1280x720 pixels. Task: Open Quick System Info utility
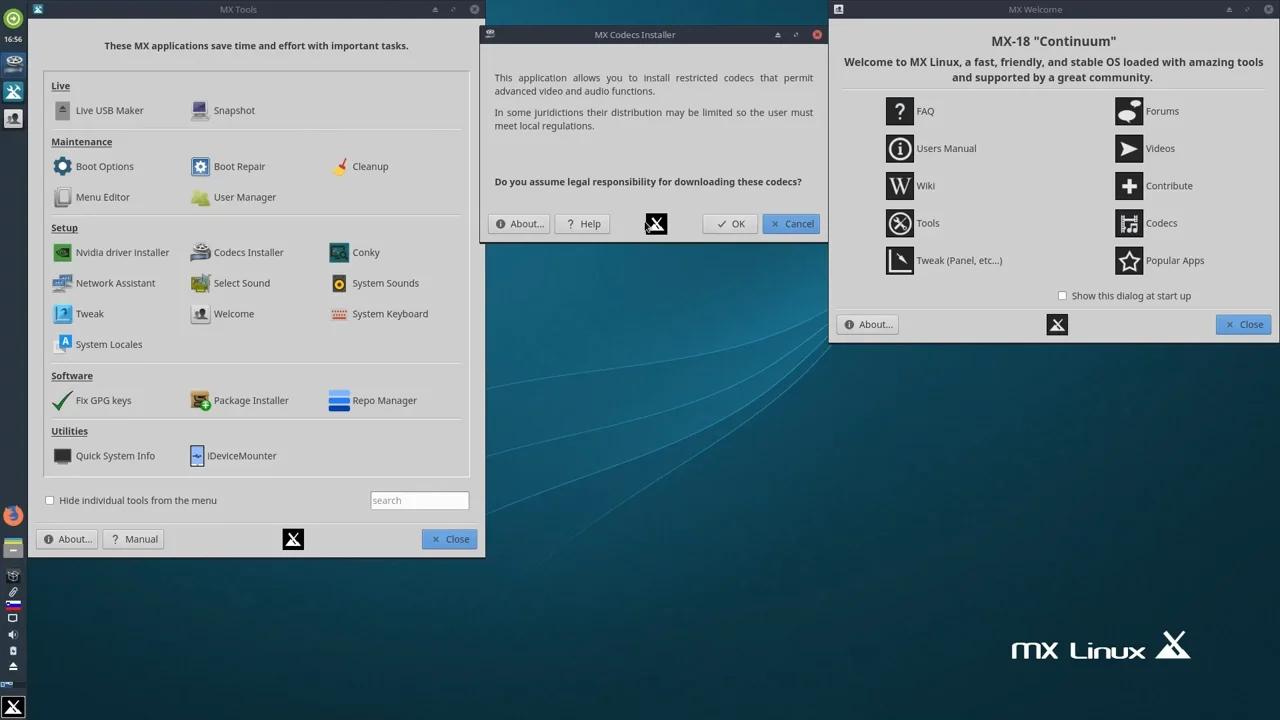115,455
